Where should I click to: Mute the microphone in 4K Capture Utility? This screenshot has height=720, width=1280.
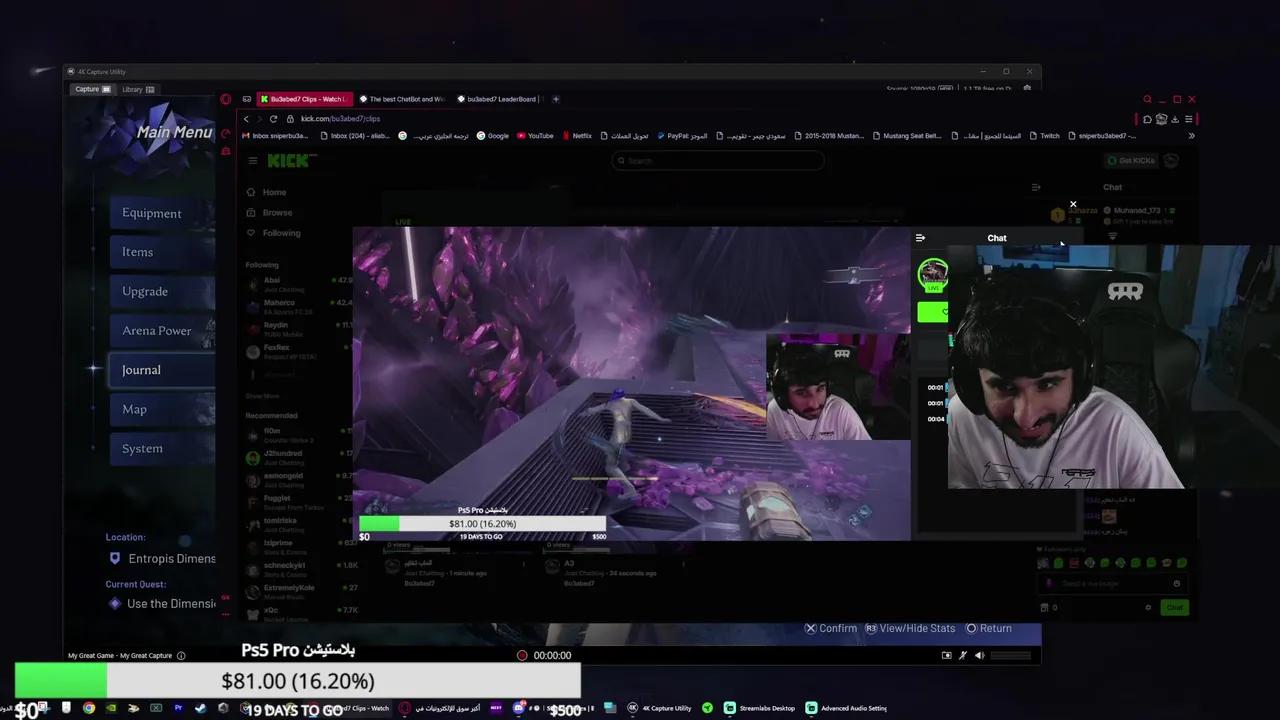click(x=963, y=655)
